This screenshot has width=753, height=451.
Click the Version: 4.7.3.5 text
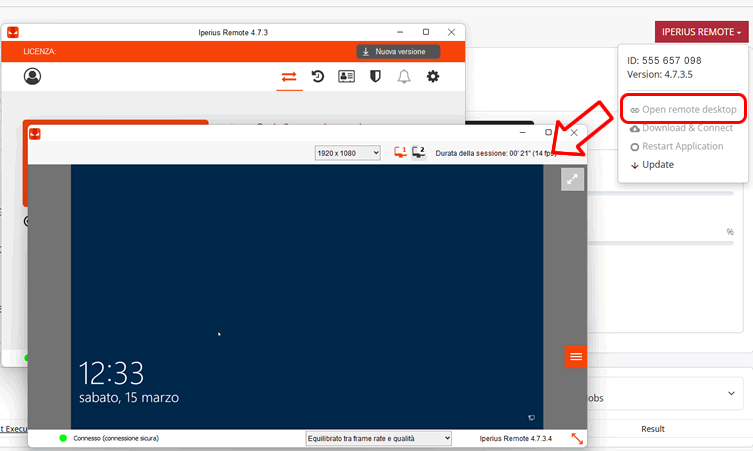[x=660, y=74]
